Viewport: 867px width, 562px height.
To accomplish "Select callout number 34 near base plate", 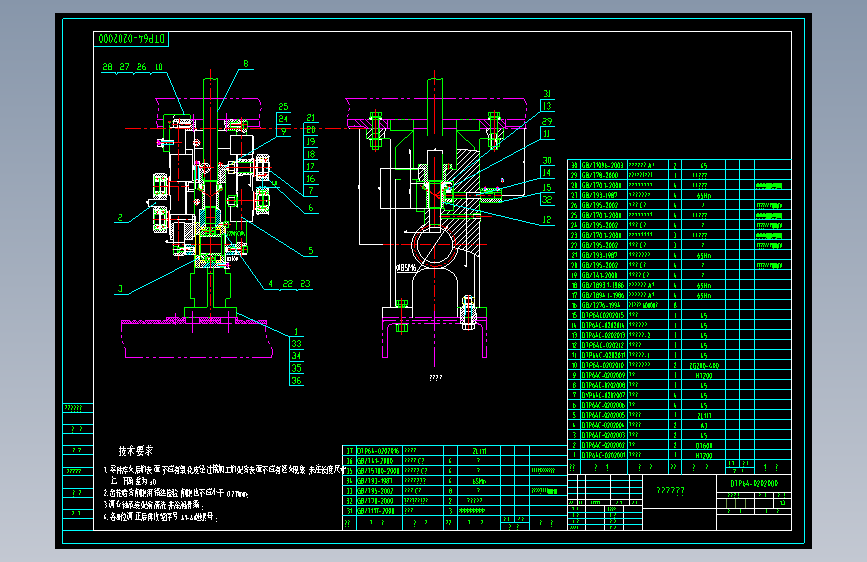I will (x=296, y=356).
